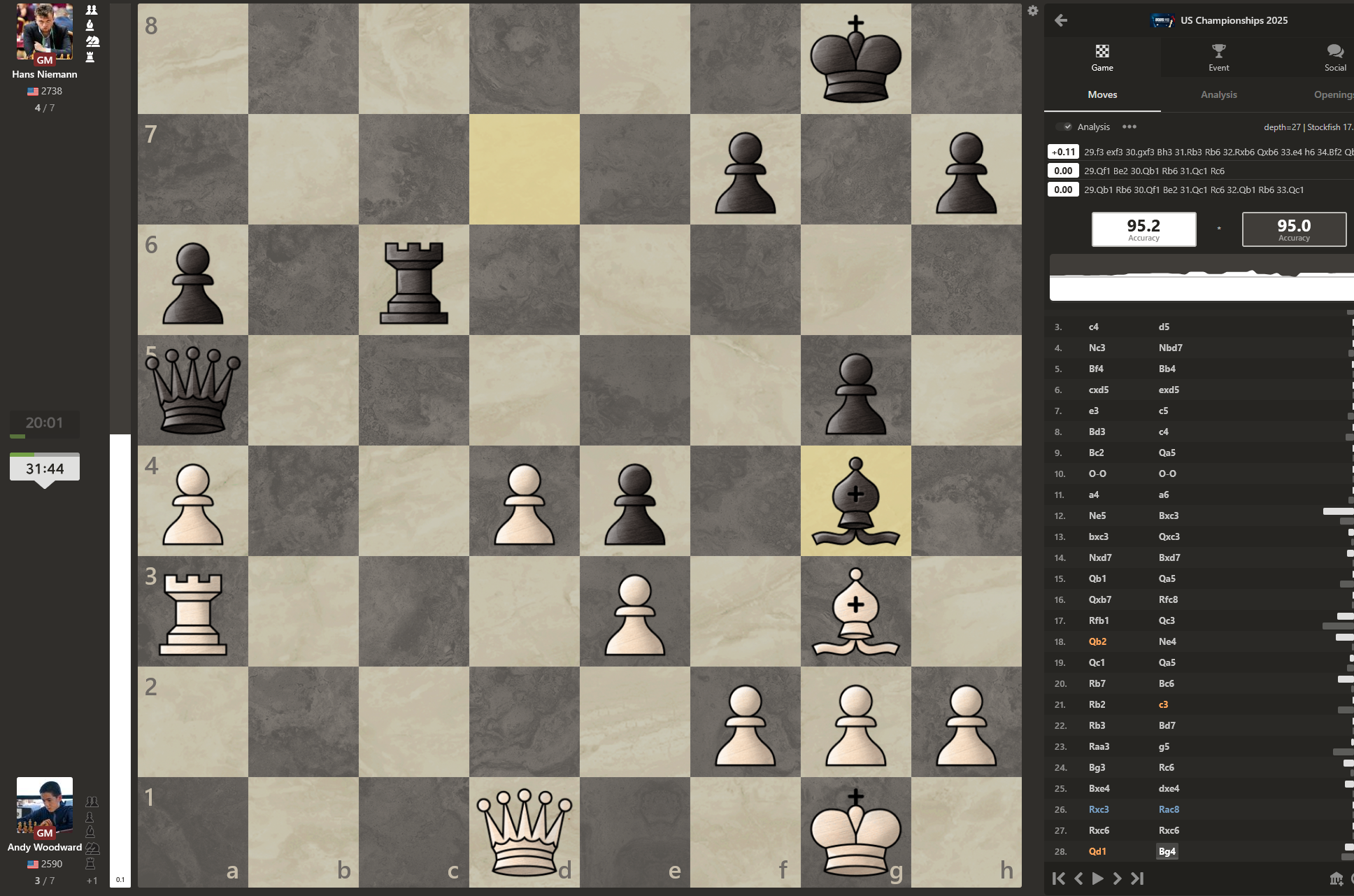
Task: Toggle the Analysis engine switch
Action: [1064, 127]
